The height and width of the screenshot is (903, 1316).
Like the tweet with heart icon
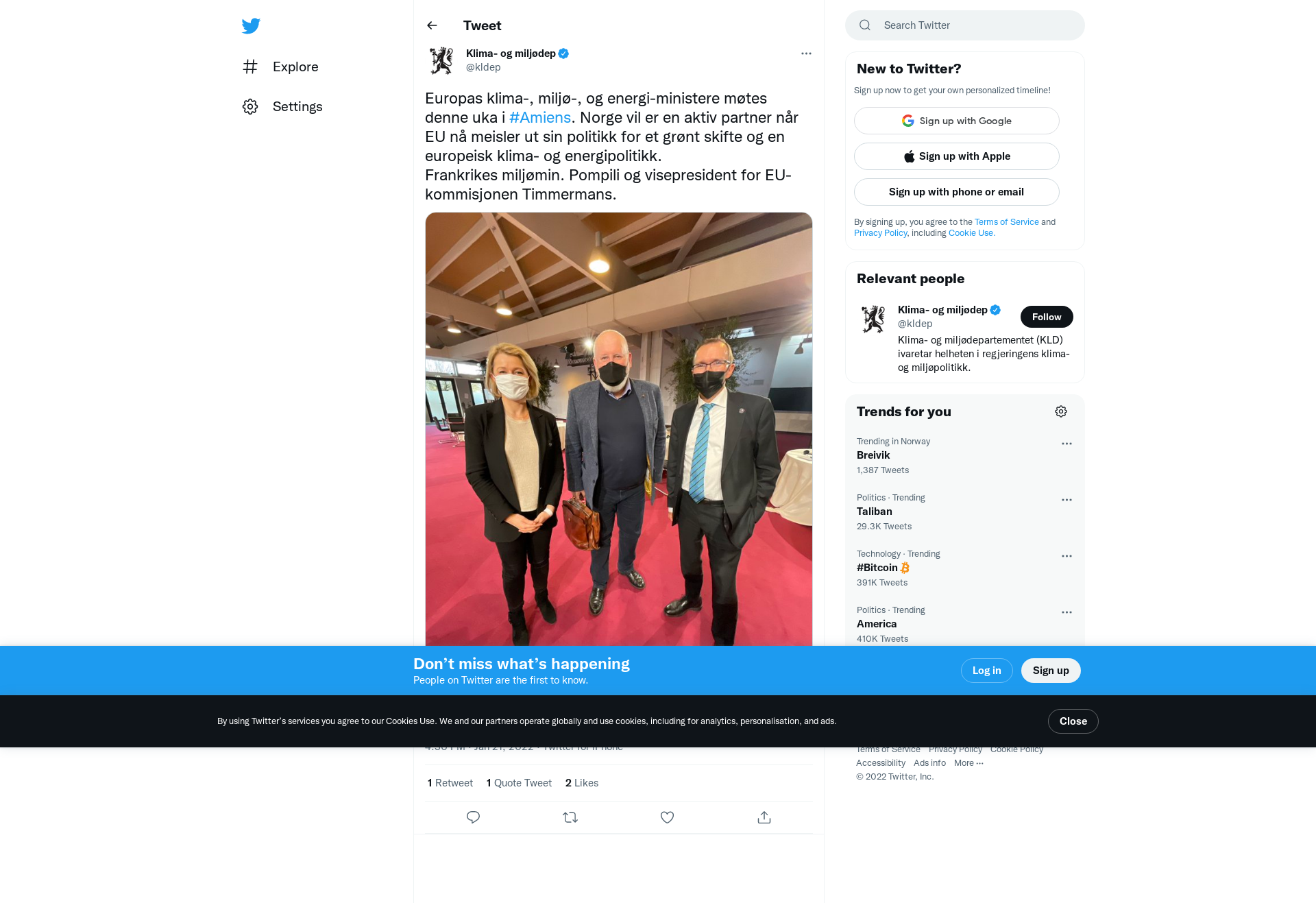pyautogui.click(x=667, y=817)
